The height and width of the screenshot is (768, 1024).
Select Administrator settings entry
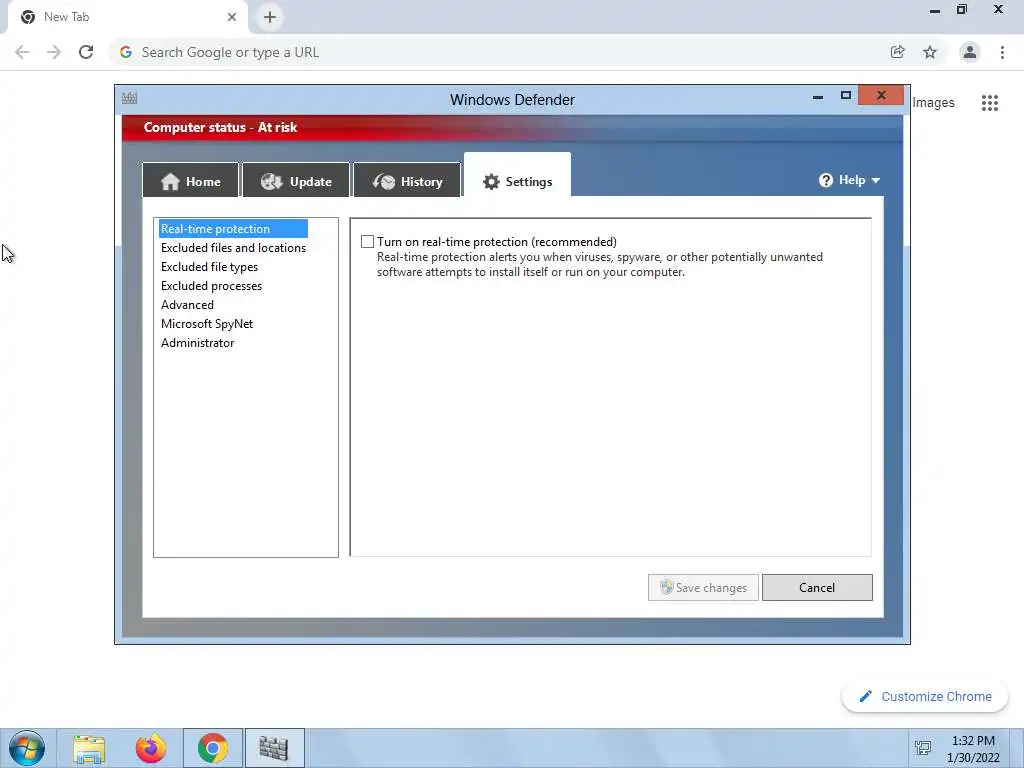point(197,342)
